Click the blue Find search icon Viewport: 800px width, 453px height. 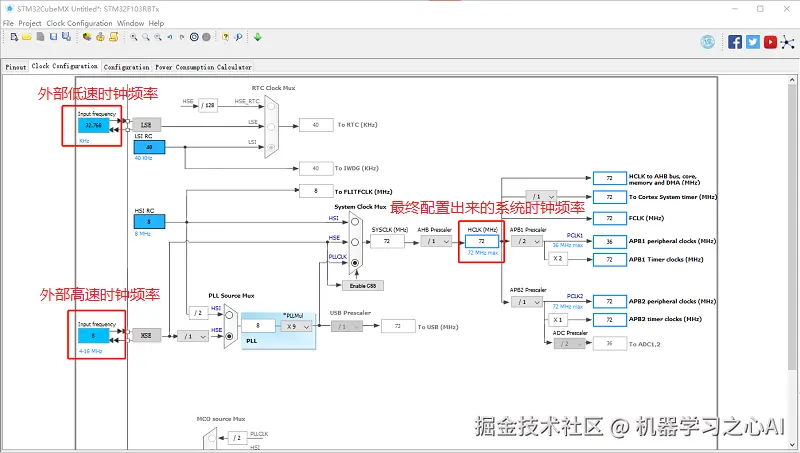[x=238, y=37]
